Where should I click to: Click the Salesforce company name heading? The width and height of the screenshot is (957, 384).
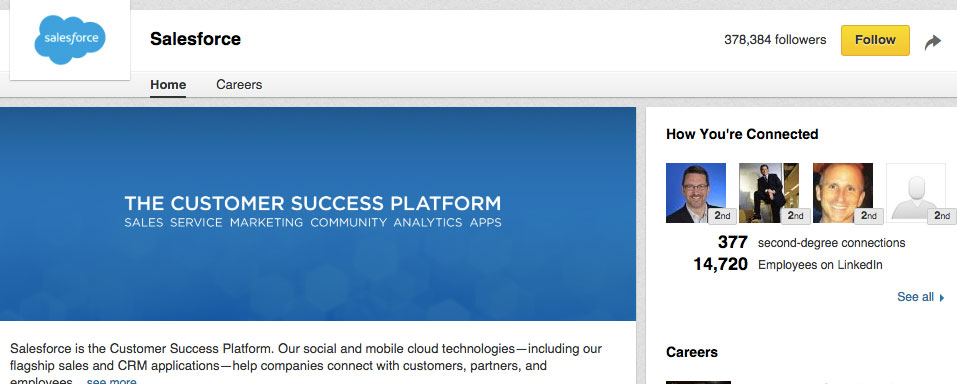pyautogui.click(x=195, y=39)
